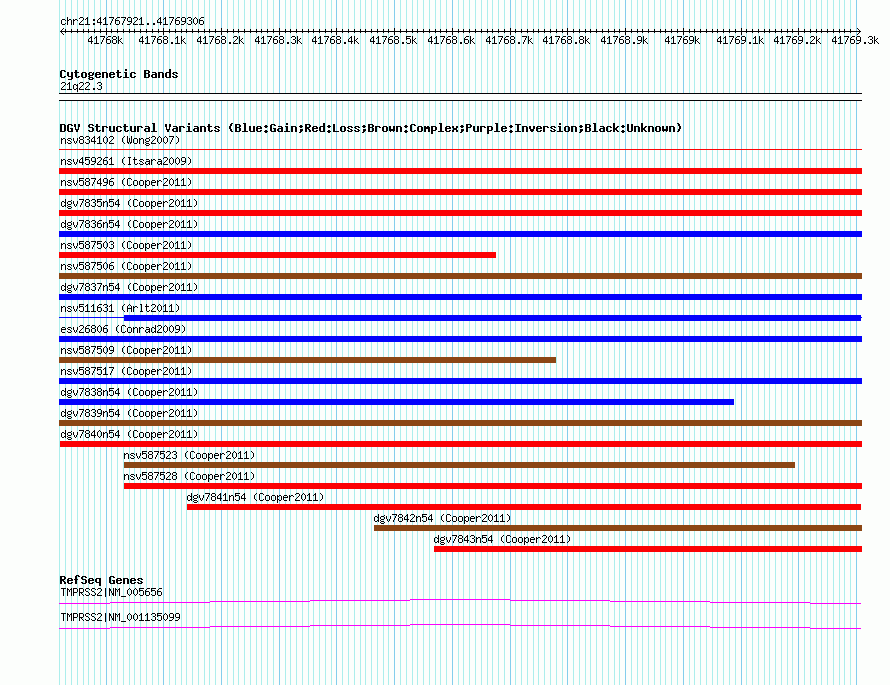Click the blue bar under esv26806
Image resolution: width=890 pixels, height=685 pixels.
[x=460, y=339]
